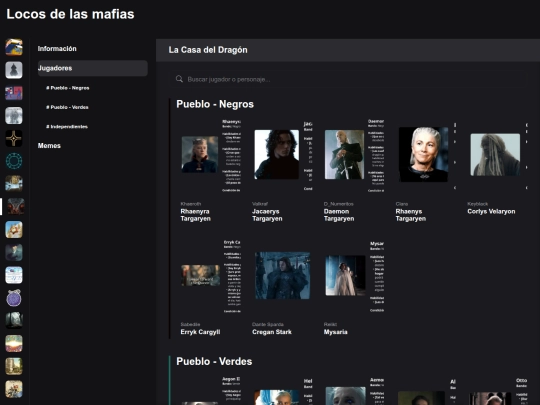Open the orange sky game icon
This screenshot has width=540, height=405.
click(14, 230)
